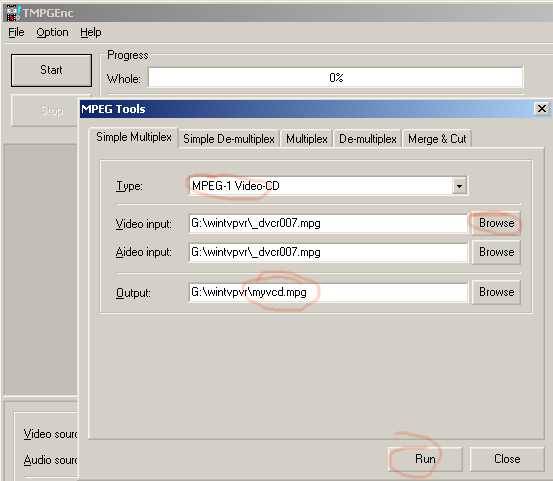Browse for the Output file location
Image resolution: width=553 pixels, height=481 pixels.
[496, 292]
